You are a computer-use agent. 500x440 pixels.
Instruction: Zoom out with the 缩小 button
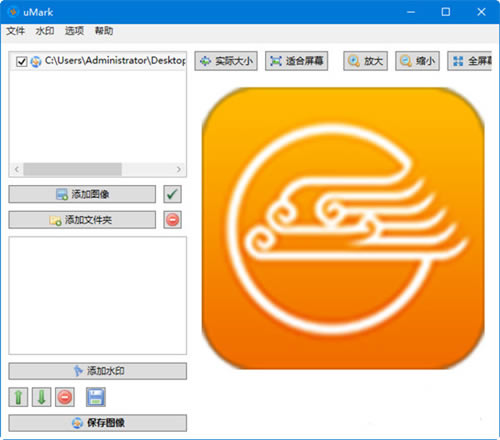click(x=417, y=61)
